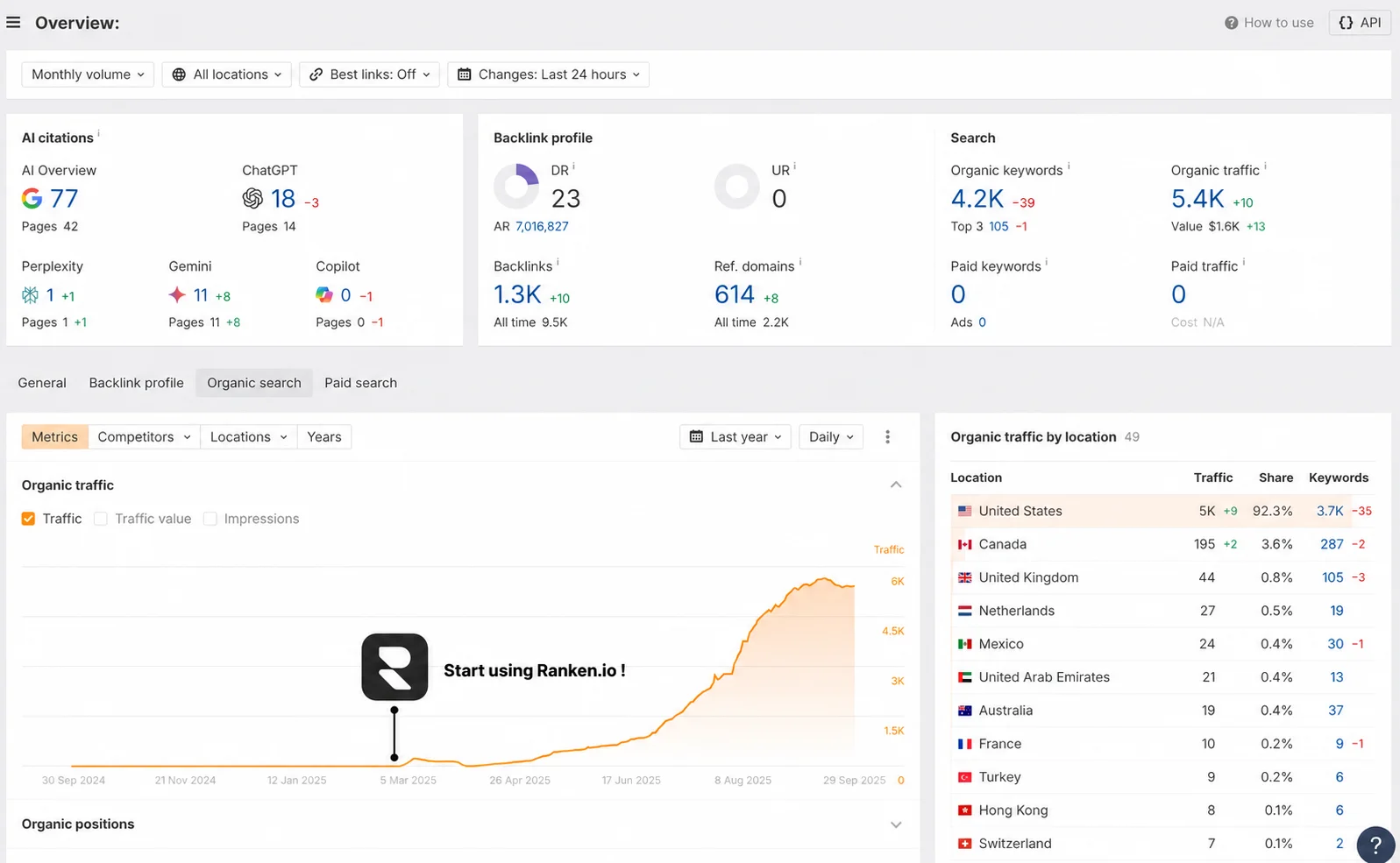Open the Ref. domains 614 value
The height and width of the screenshot is (863, 1400).
(734, 295)
